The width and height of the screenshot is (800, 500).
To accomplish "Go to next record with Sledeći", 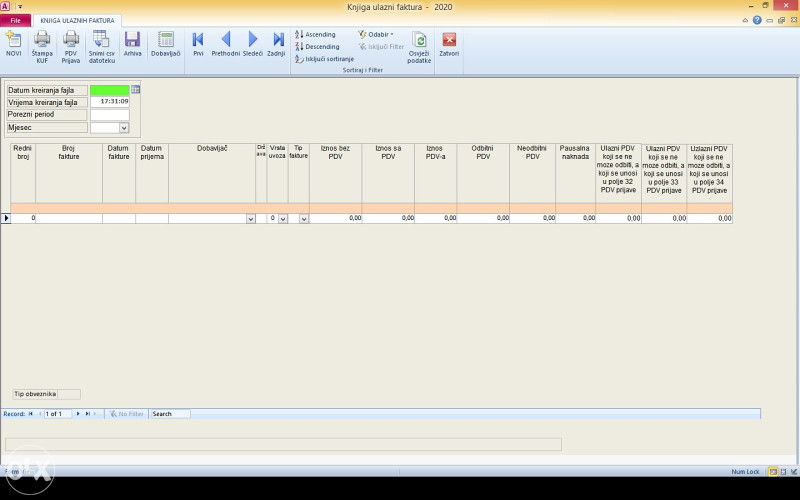I will point(253,44).
